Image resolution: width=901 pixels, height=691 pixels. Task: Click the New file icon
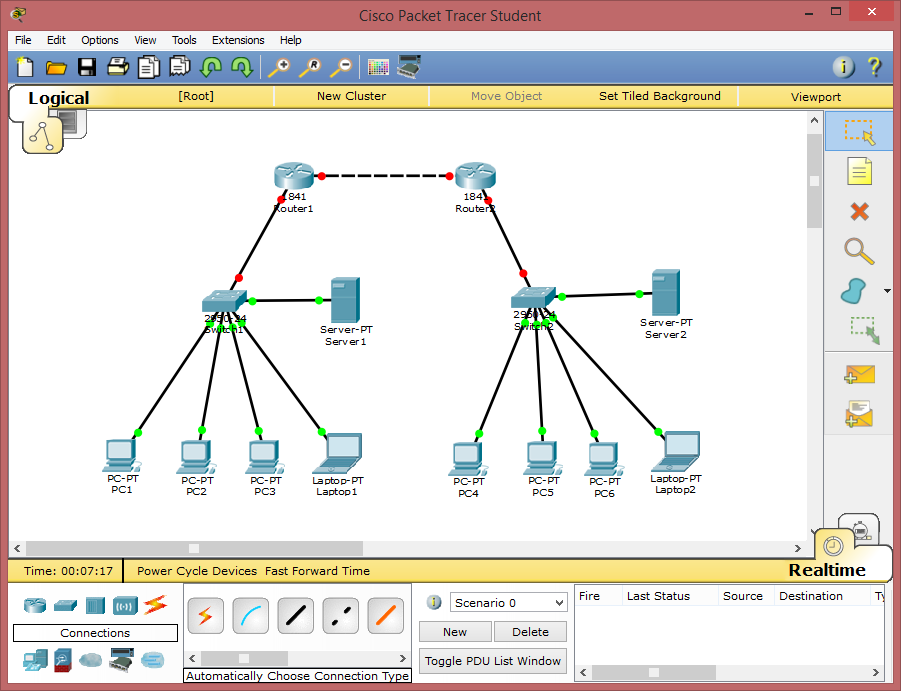[x=25, y=67]
